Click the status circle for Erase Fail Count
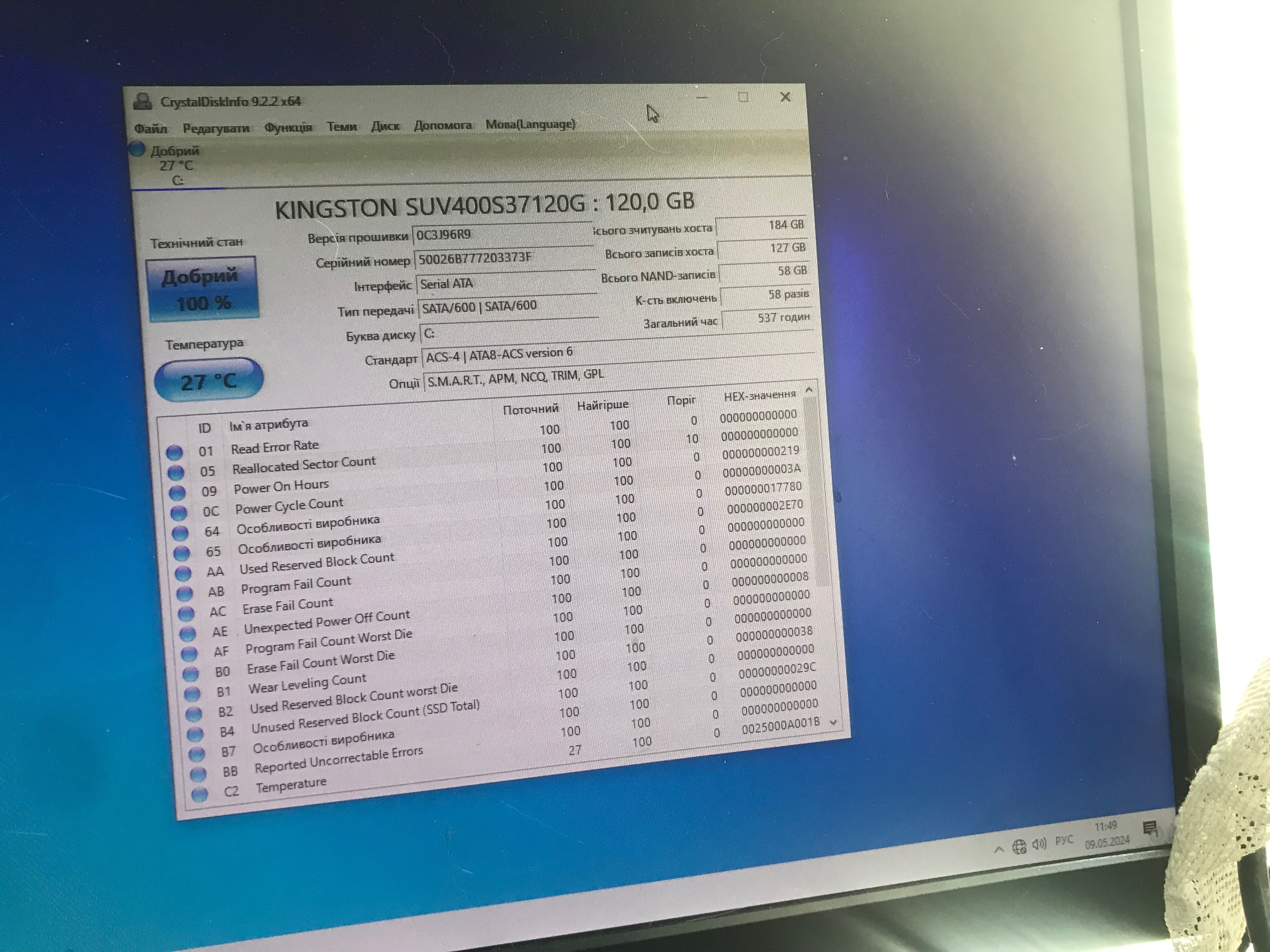This screenshot has width=1270, height=952. [186, 614]
